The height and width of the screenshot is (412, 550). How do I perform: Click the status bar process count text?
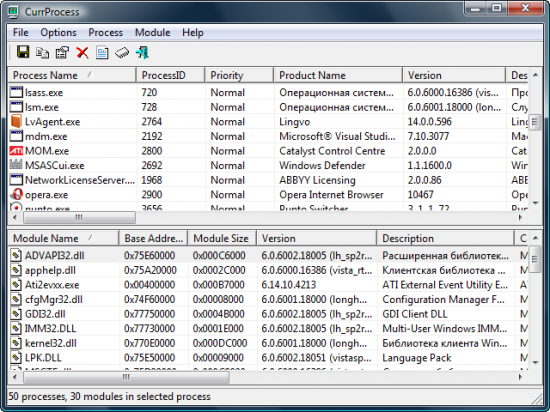coord(109,396)
